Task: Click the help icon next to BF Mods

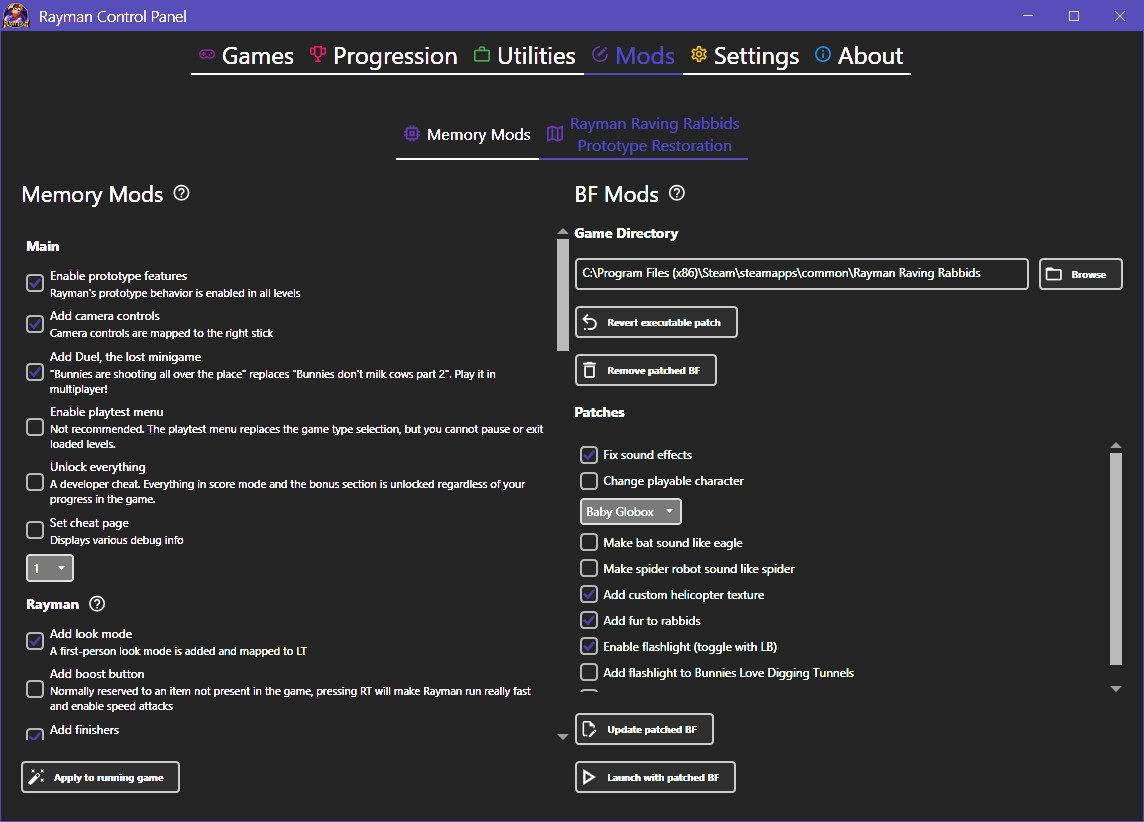Action: coord(677,193)
